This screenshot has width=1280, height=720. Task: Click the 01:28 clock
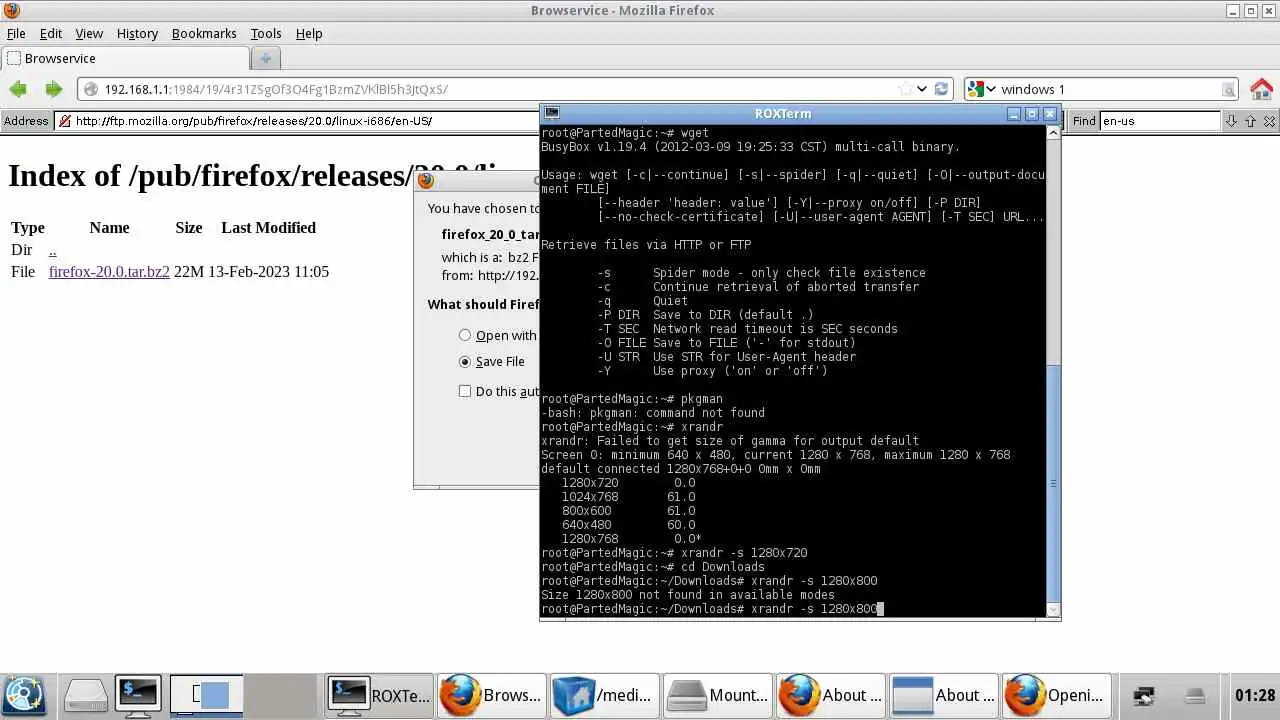click(x=1255, y=695)
